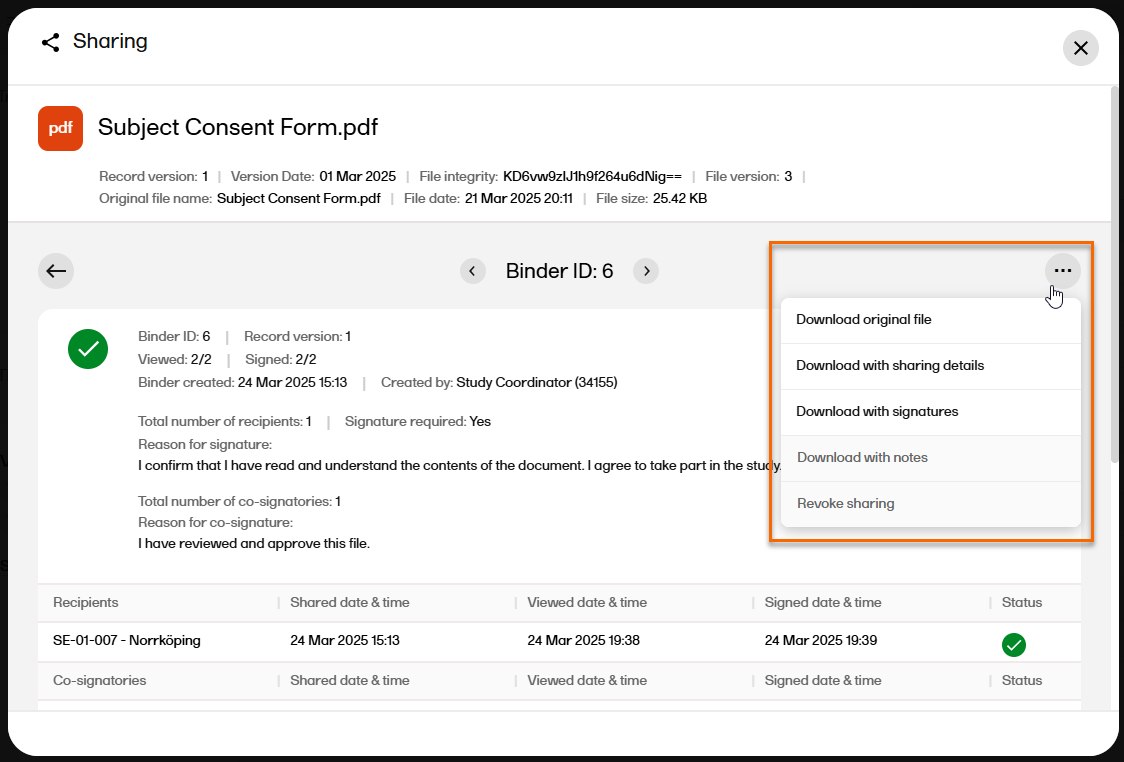Select Revoke sharing from menu
The image size is (1124, 762).
845,504
